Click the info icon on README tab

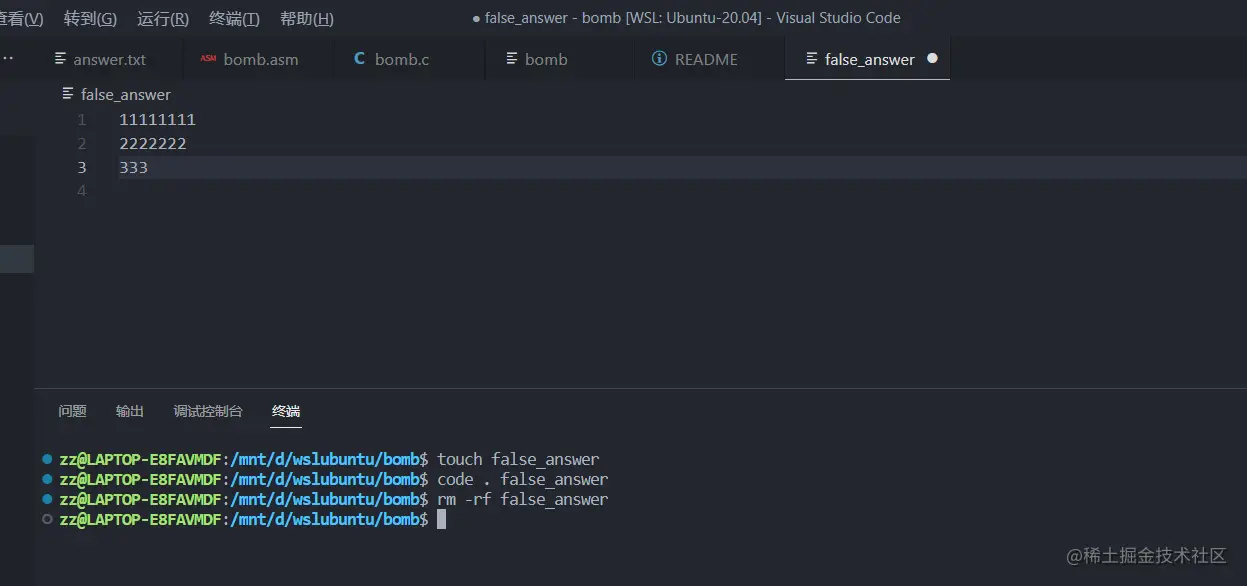click(x=659, y=59)
